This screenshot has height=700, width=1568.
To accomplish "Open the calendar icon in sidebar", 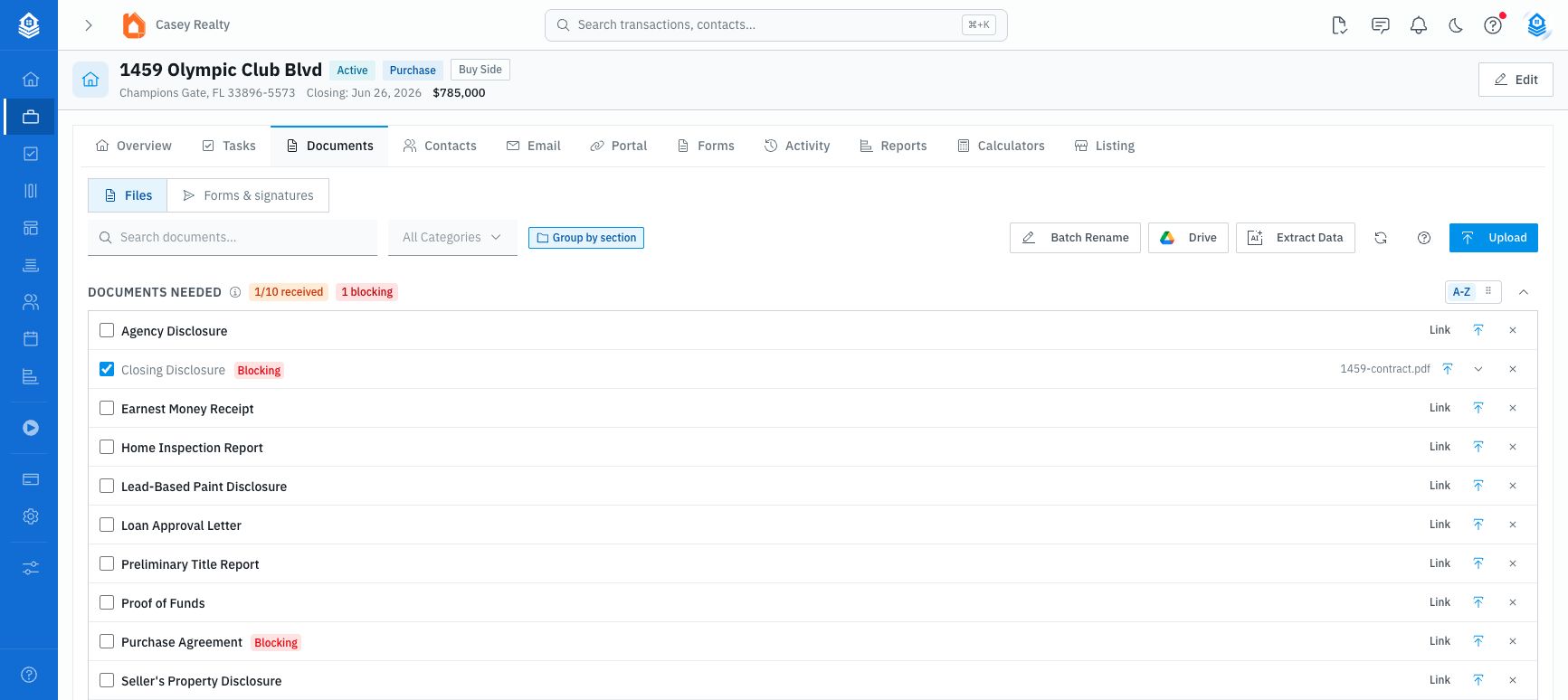I will click(31, 339).
